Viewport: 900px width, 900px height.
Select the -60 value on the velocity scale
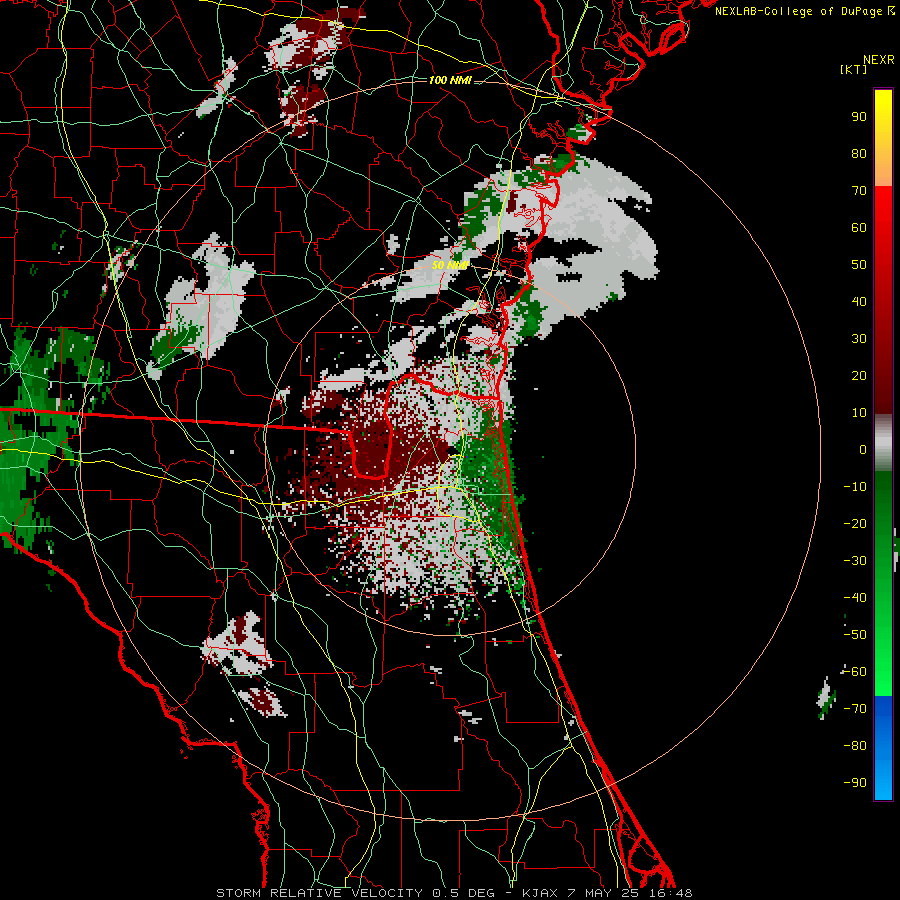[x=855, y=672]
